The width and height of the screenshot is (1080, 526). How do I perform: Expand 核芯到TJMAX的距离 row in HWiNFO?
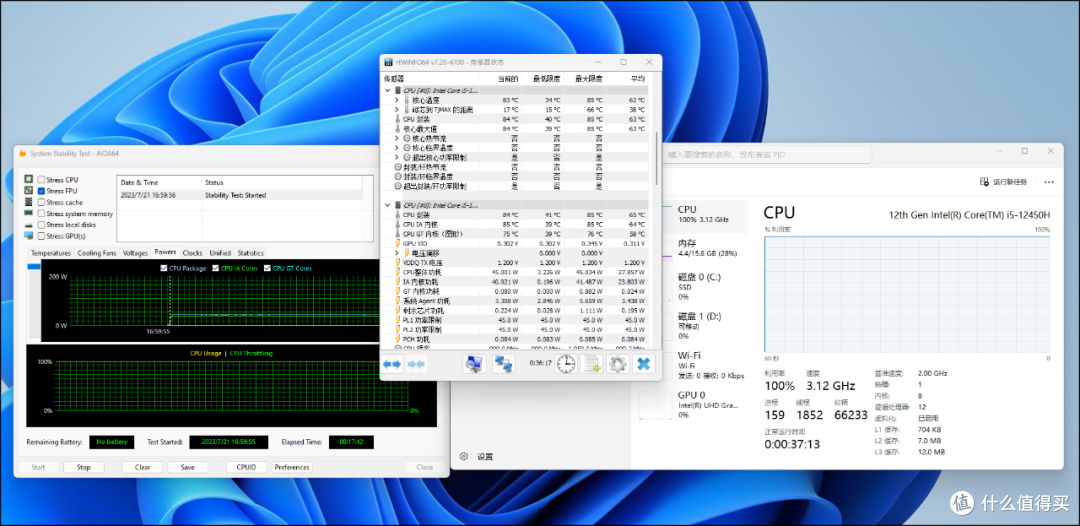click(397, 109)
